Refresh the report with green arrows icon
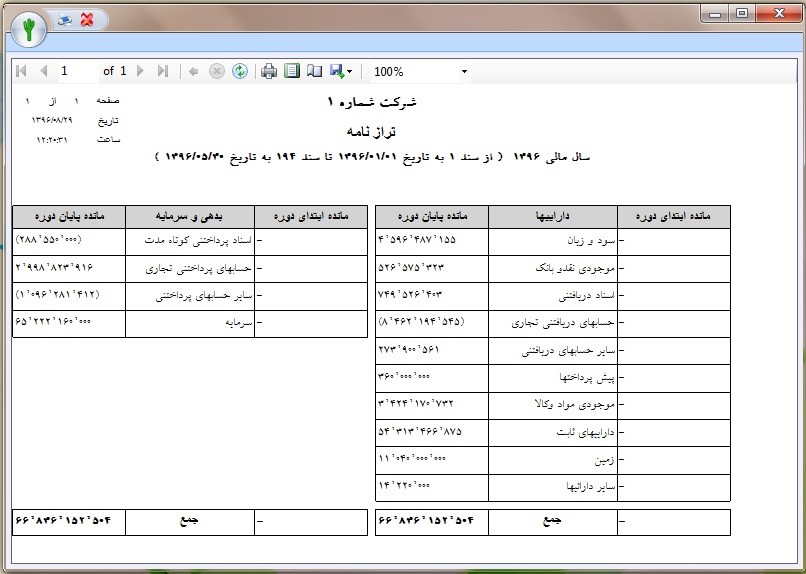The width and height of the screenshot is (806, 574). click(240, 71)
